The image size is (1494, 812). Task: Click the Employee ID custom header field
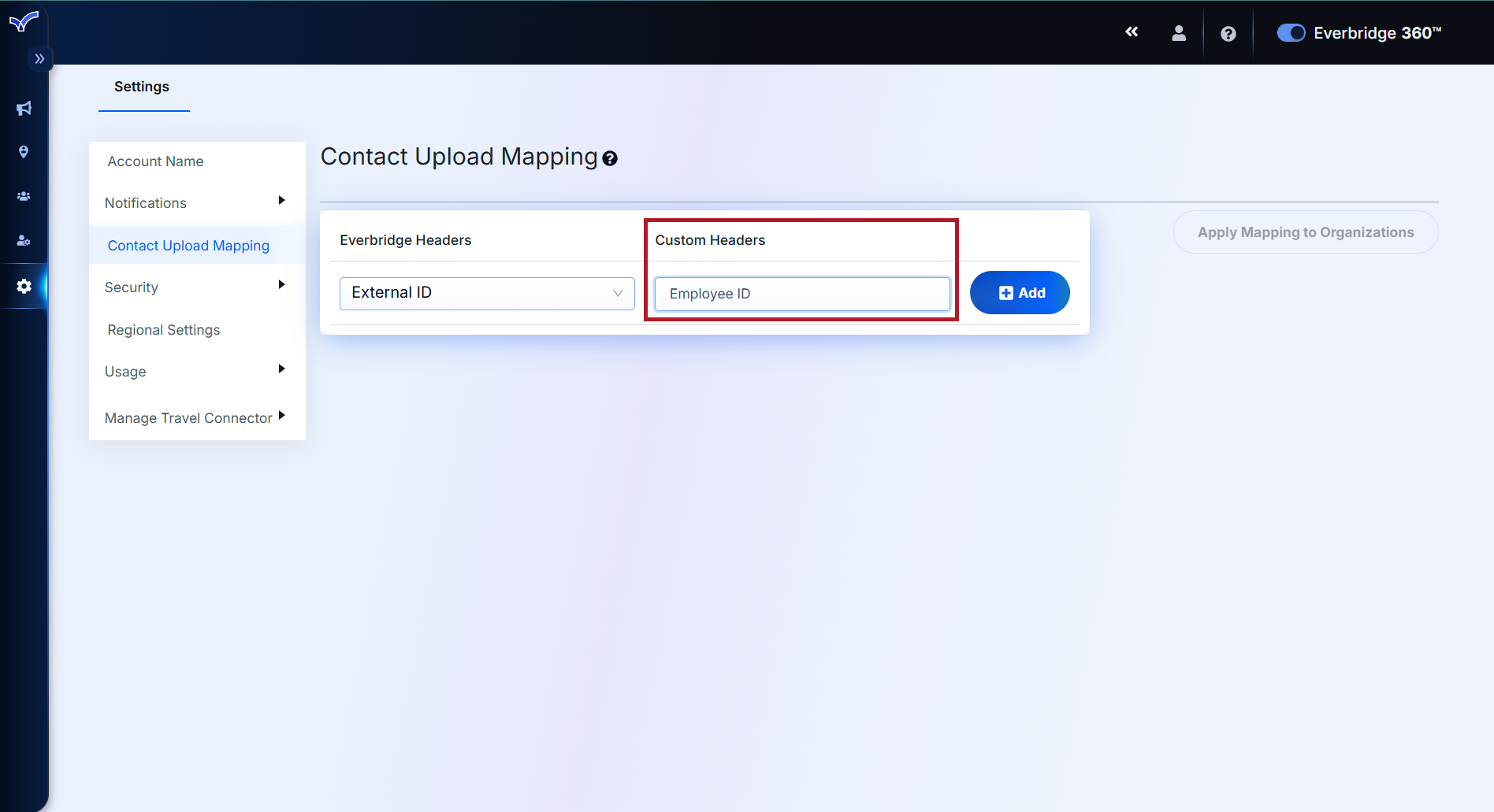tap(802, 294)
